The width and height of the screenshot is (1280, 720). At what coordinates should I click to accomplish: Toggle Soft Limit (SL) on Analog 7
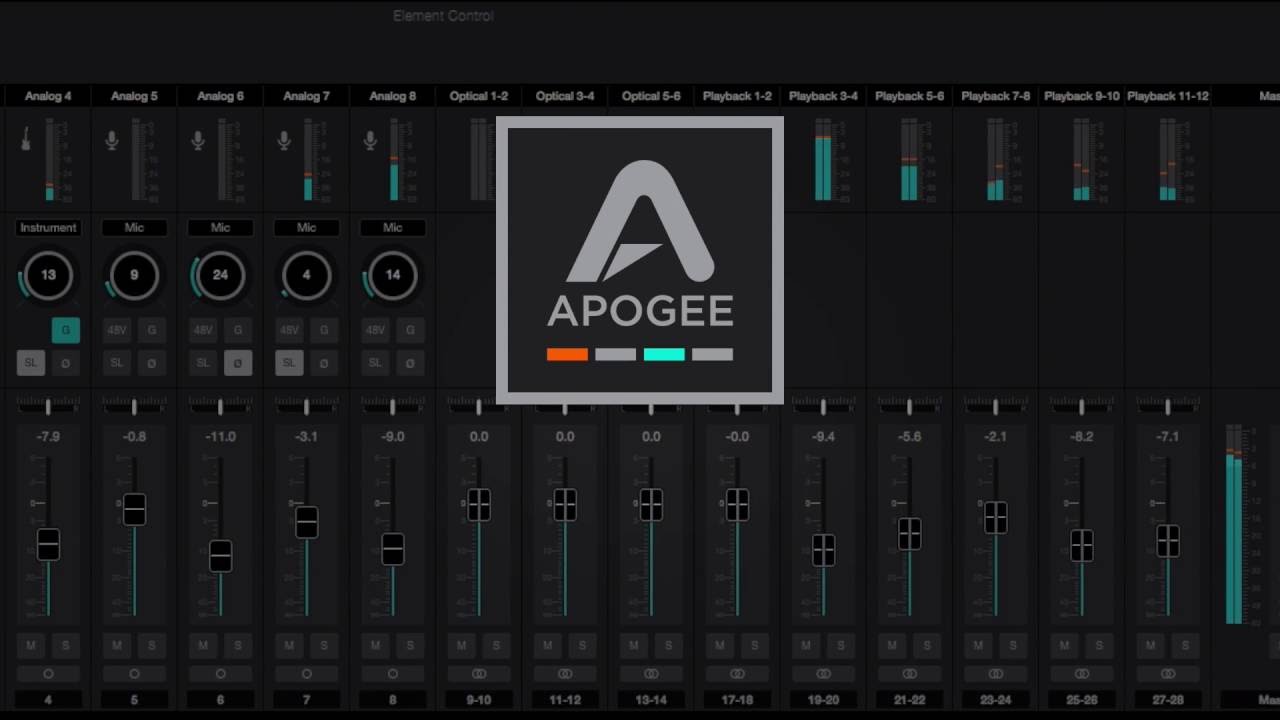288,363
